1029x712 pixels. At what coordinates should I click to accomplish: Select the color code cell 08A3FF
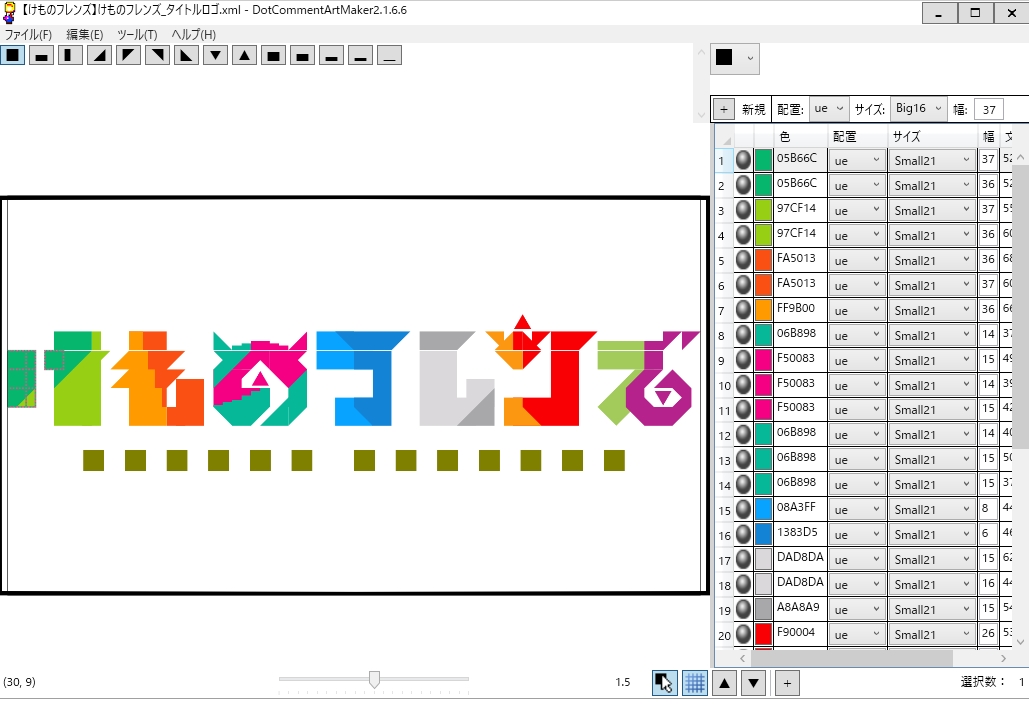(x=800, y=507)
